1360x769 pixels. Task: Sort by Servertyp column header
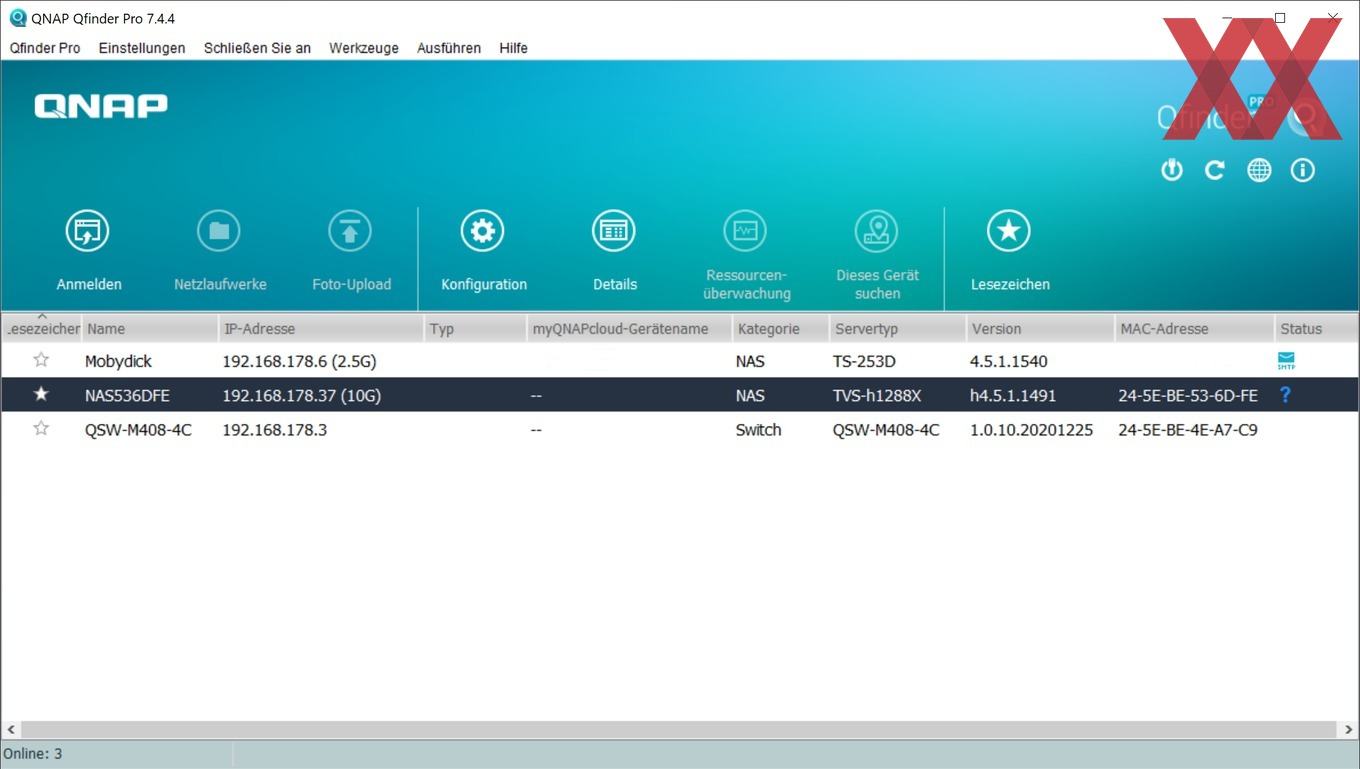pyautogui.click(x=897, y=328)
